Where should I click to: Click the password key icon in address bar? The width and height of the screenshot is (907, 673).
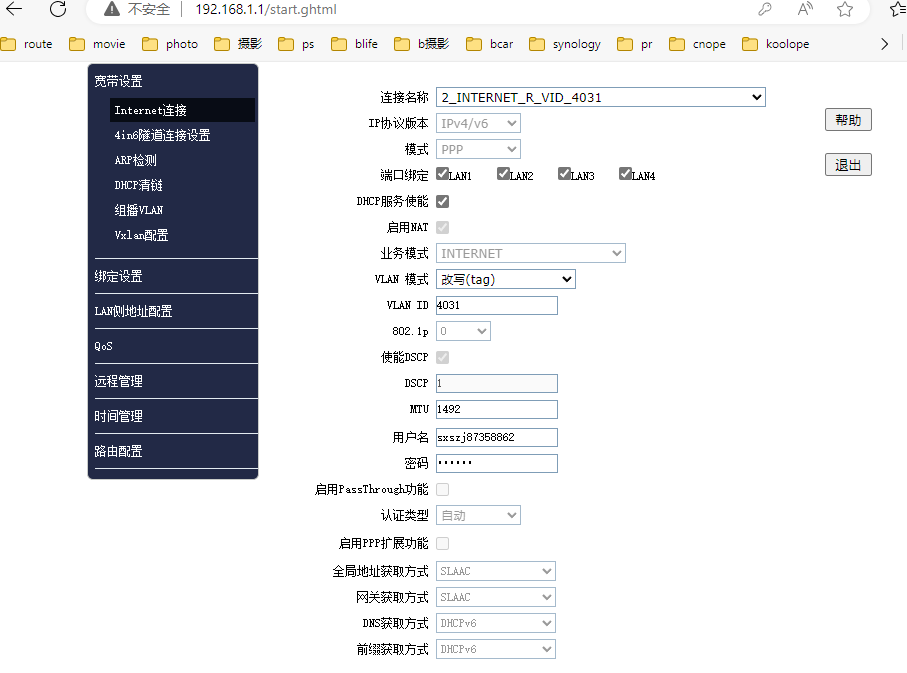point(765,9)
